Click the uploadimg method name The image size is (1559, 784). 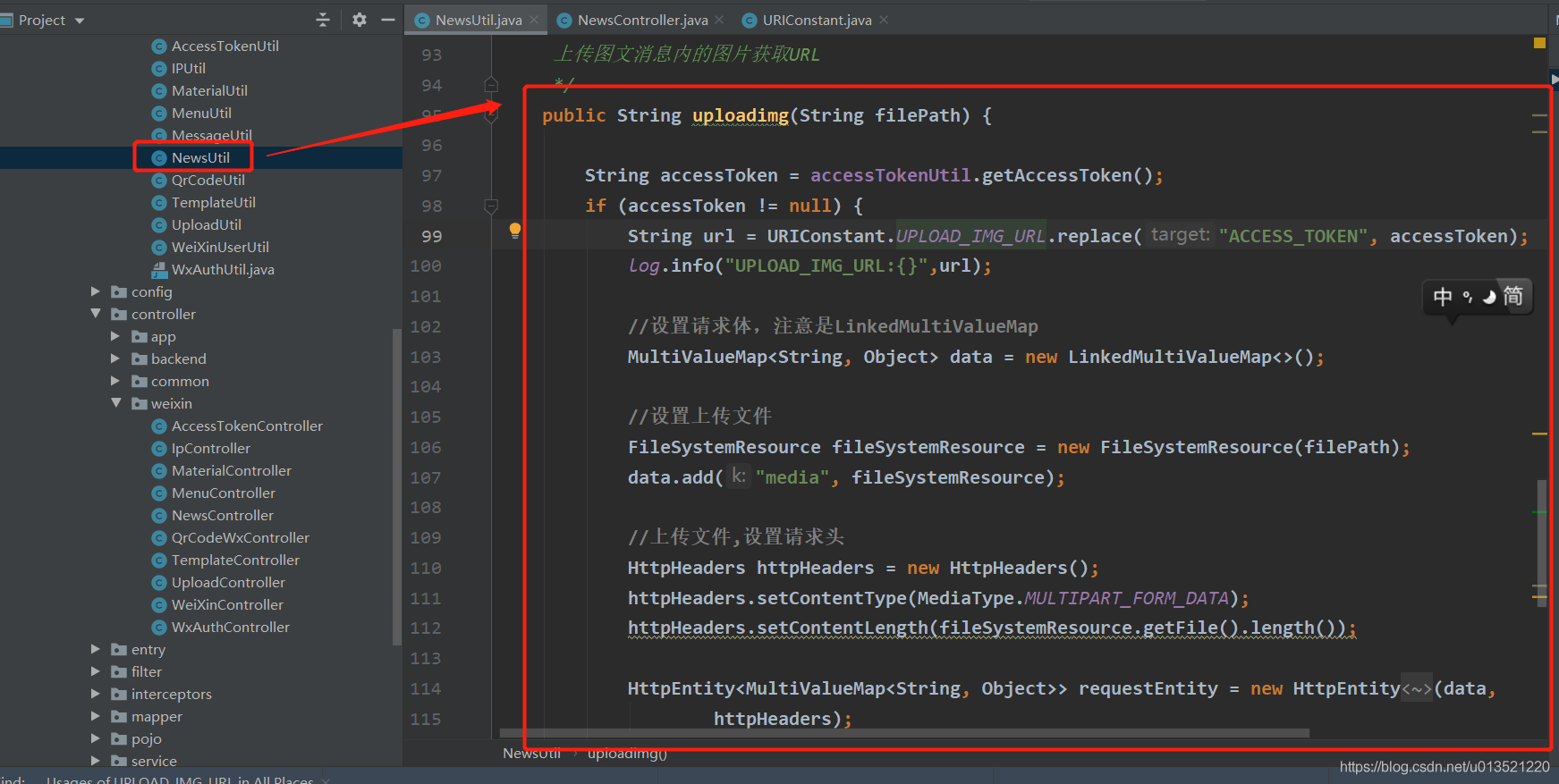pyautogui.click(x=741, y=115)
